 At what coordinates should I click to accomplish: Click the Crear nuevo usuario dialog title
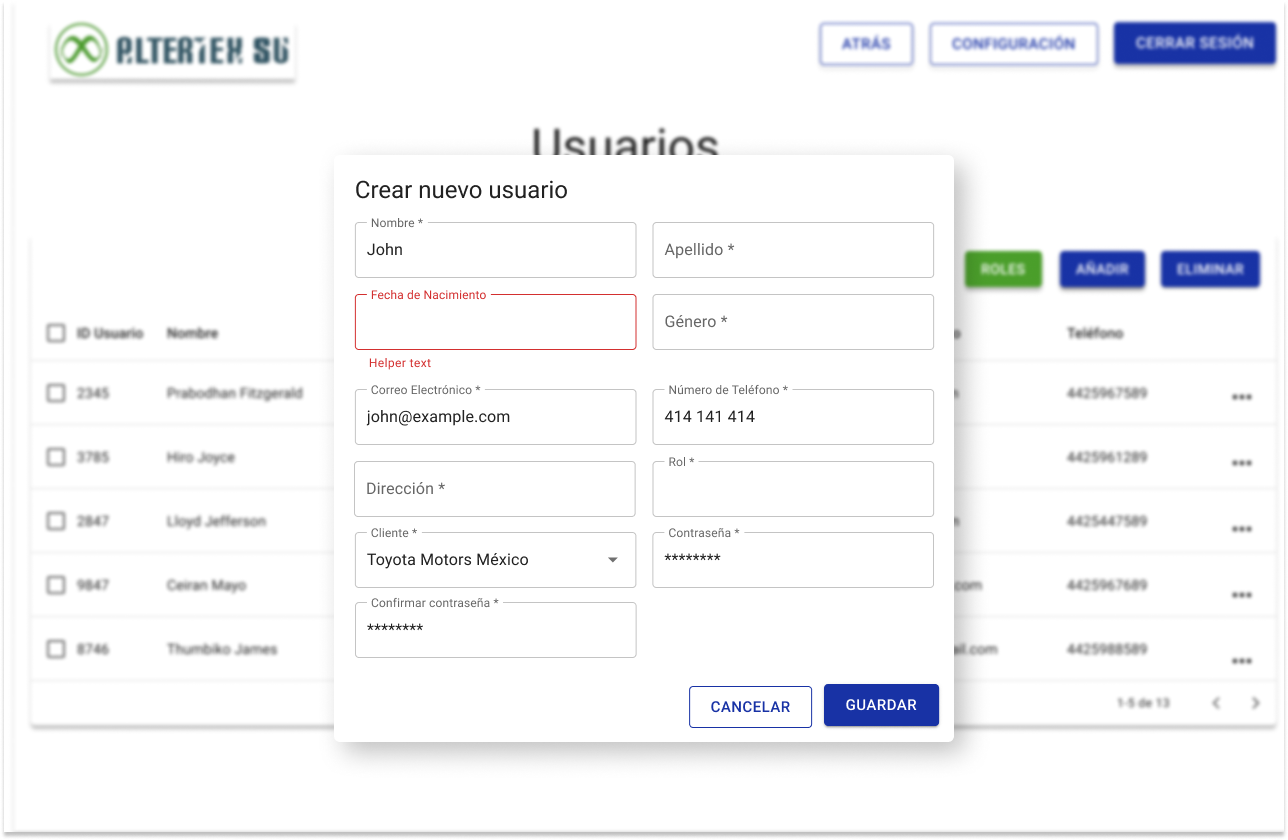coord(461,190)
